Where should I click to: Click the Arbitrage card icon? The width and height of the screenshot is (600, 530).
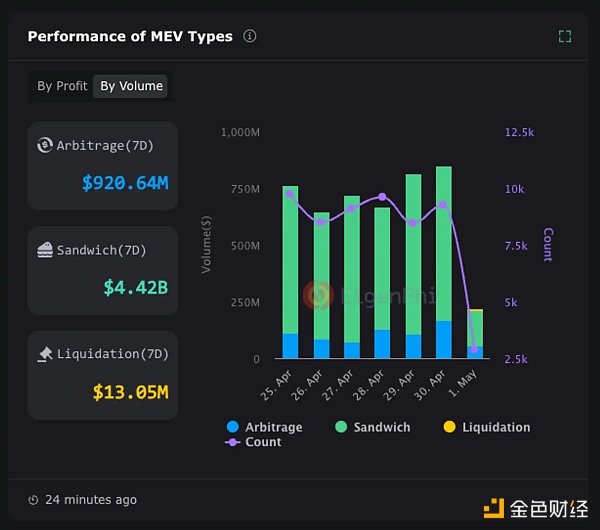[x=45, y=146]
